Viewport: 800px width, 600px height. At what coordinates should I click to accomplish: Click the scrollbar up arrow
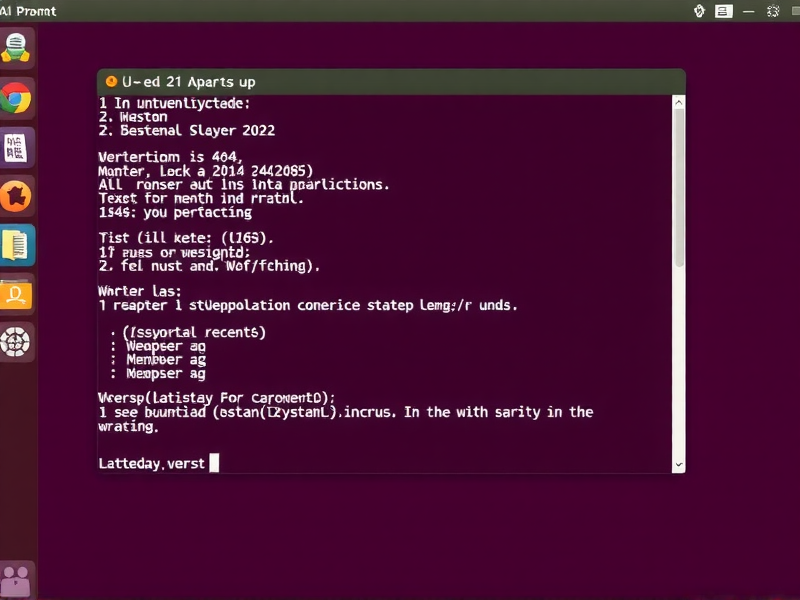pyautogui.click(x=679, y=100)
